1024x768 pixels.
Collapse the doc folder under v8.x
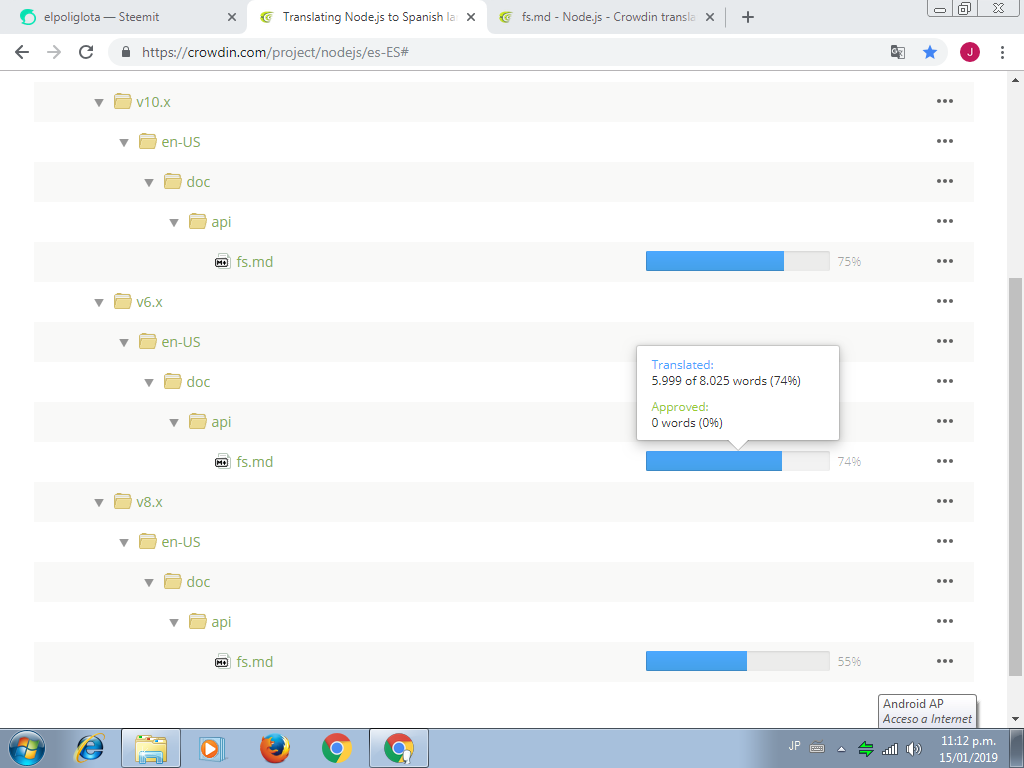(x=149, y=583)
